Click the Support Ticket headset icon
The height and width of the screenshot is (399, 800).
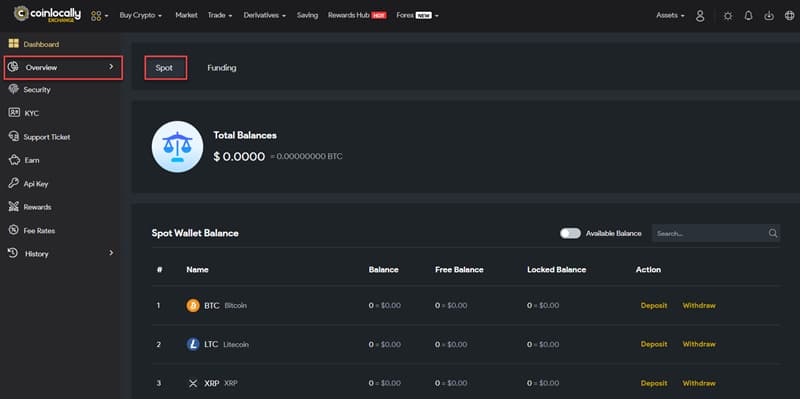14,136
